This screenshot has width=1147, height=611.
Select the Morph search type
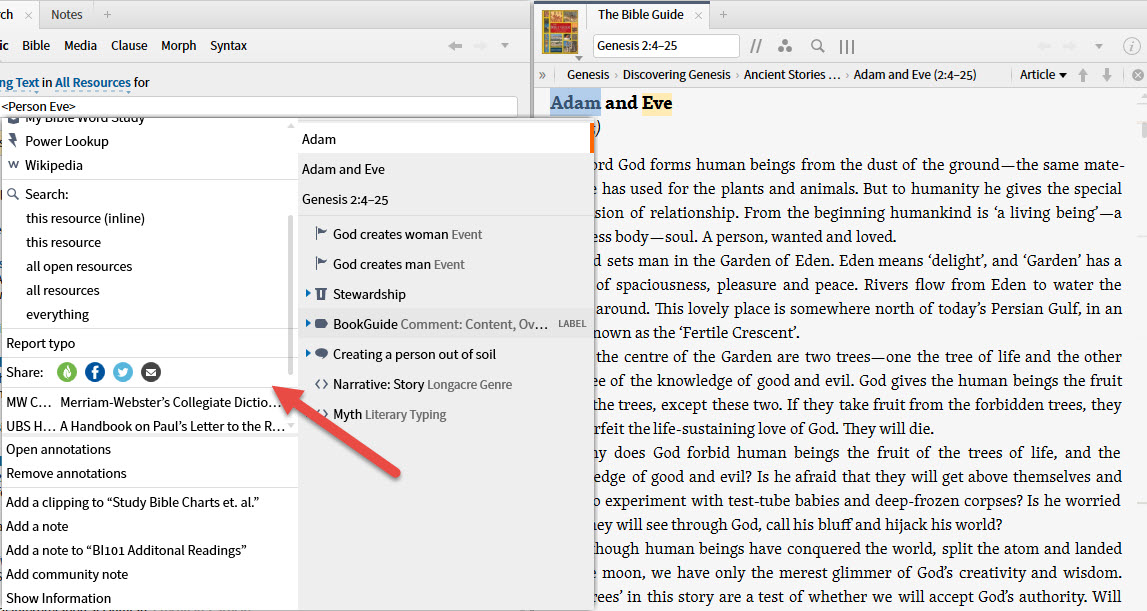[178, 45]
